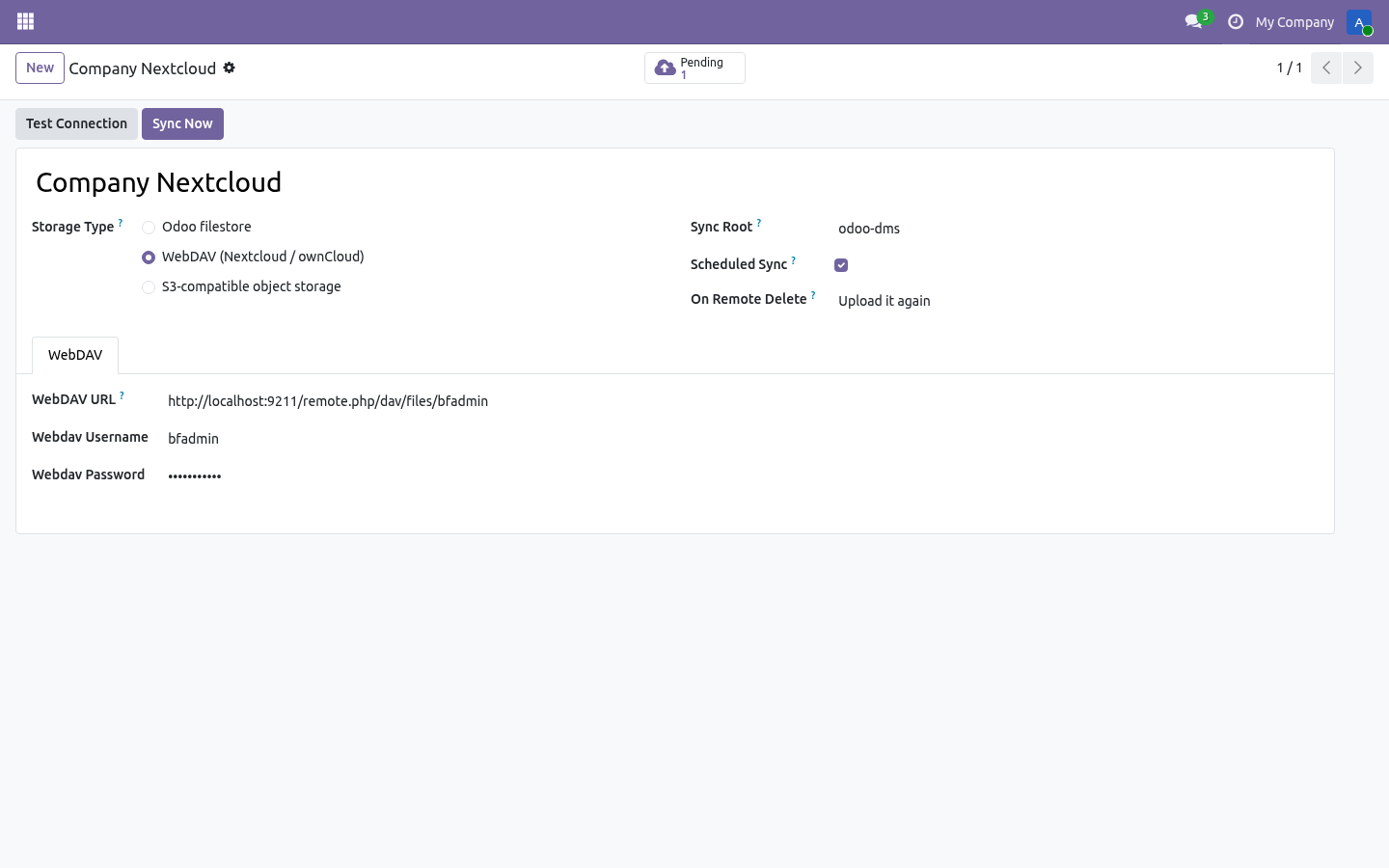Show Scheduled Sync help tooltip

click(x=794, y=260)
